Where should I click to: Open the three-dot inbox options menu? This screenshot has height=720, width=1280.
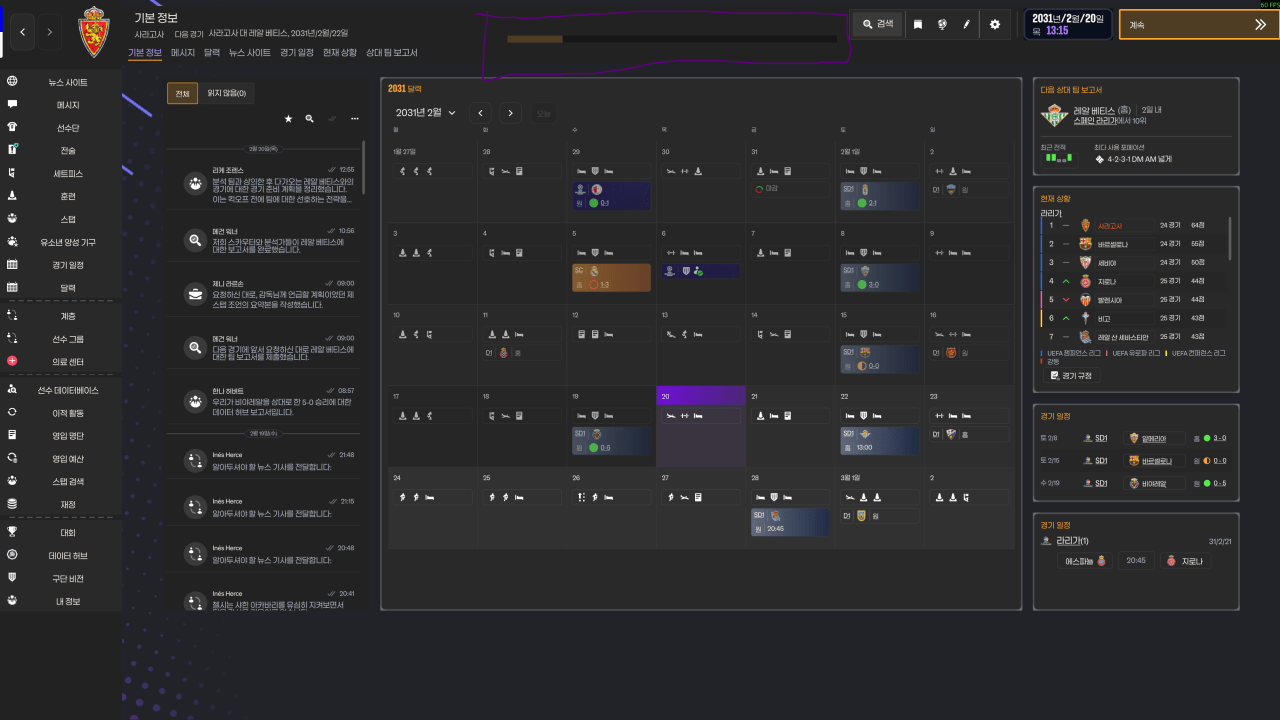point(354,118)
